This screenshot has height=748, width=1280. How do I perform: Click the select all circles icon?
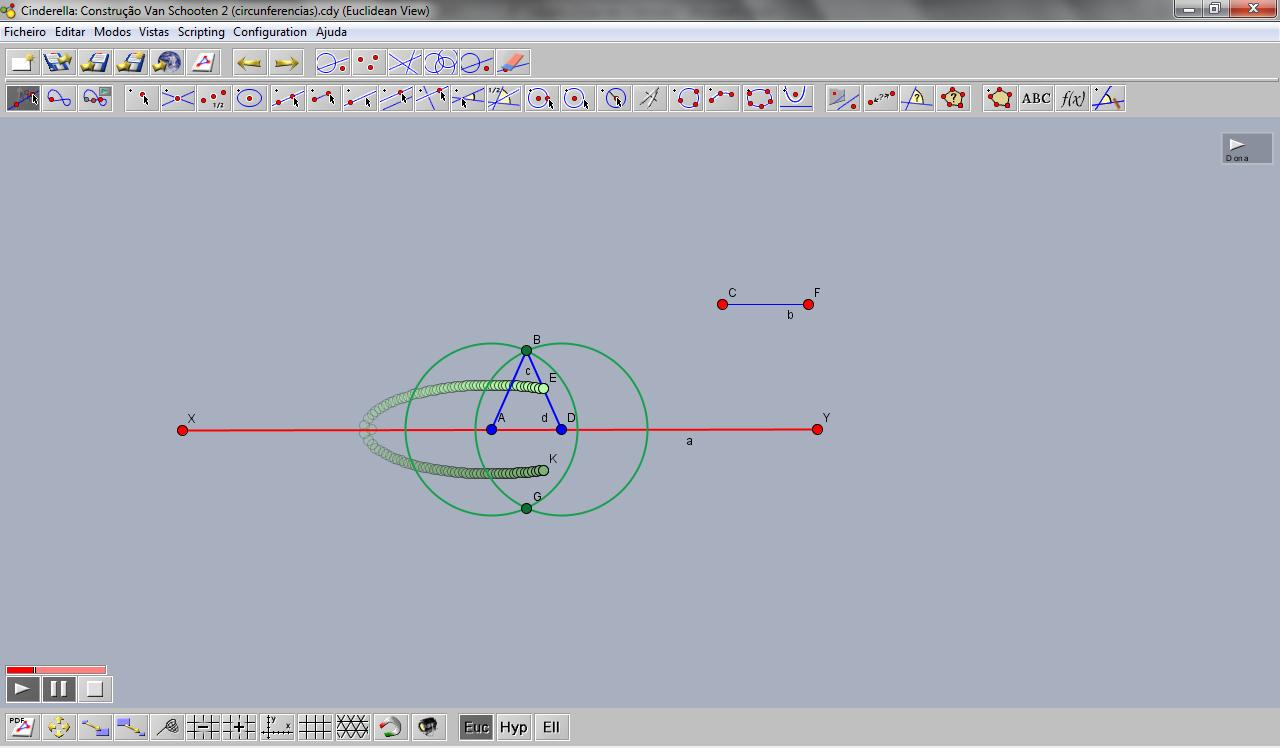point(441,63)
